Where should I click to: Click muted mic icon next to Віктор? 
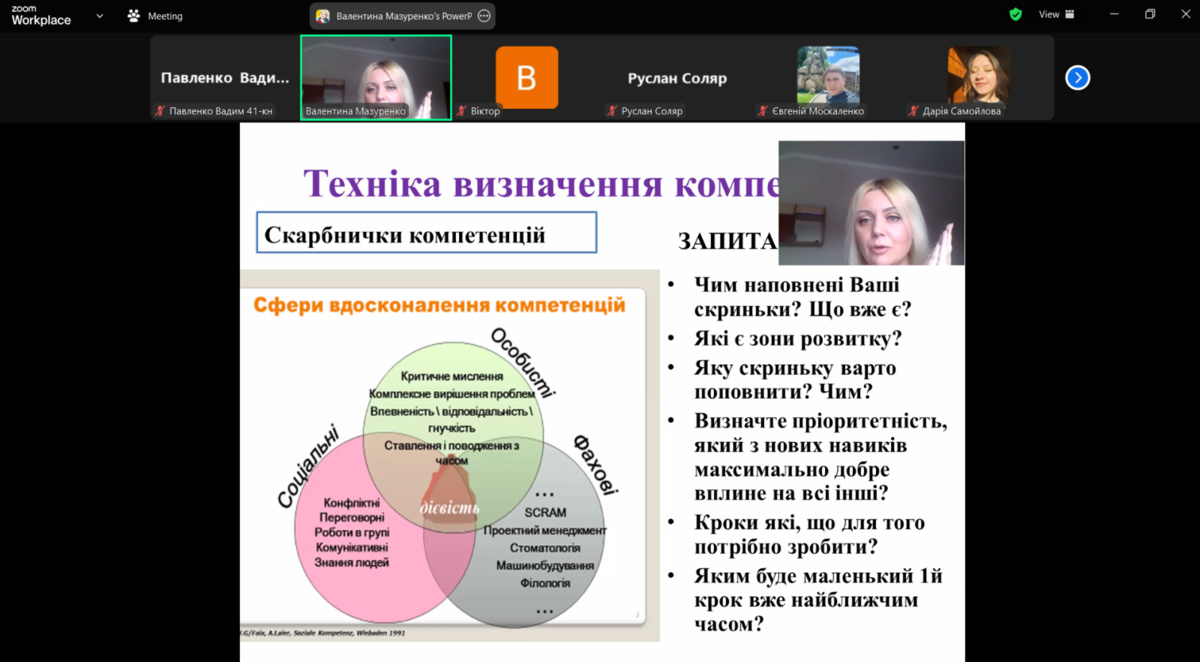(462, 111)
